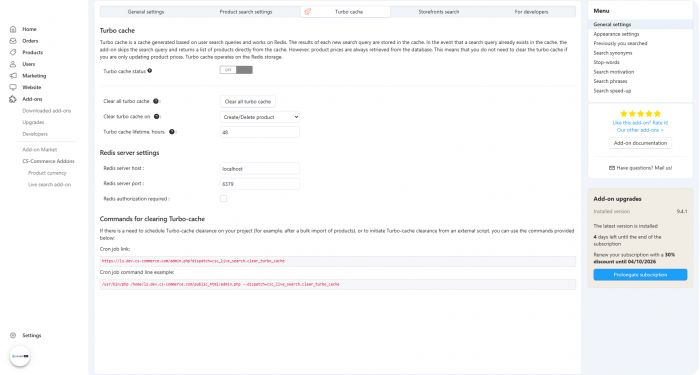This screenshot has width=700, height=375.
Task: Click the Users label in sidebar
Action: click(x=29, y=64)
